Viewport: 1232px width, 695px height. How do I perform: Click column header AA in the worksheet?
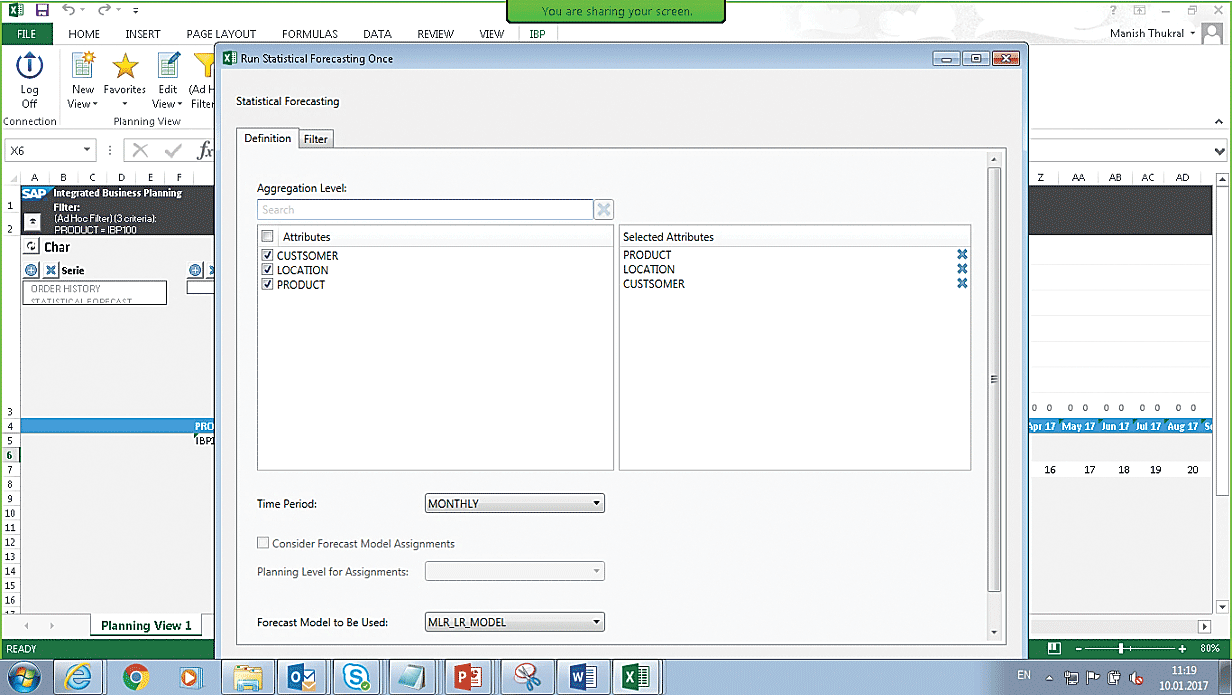click(1078, 177)
